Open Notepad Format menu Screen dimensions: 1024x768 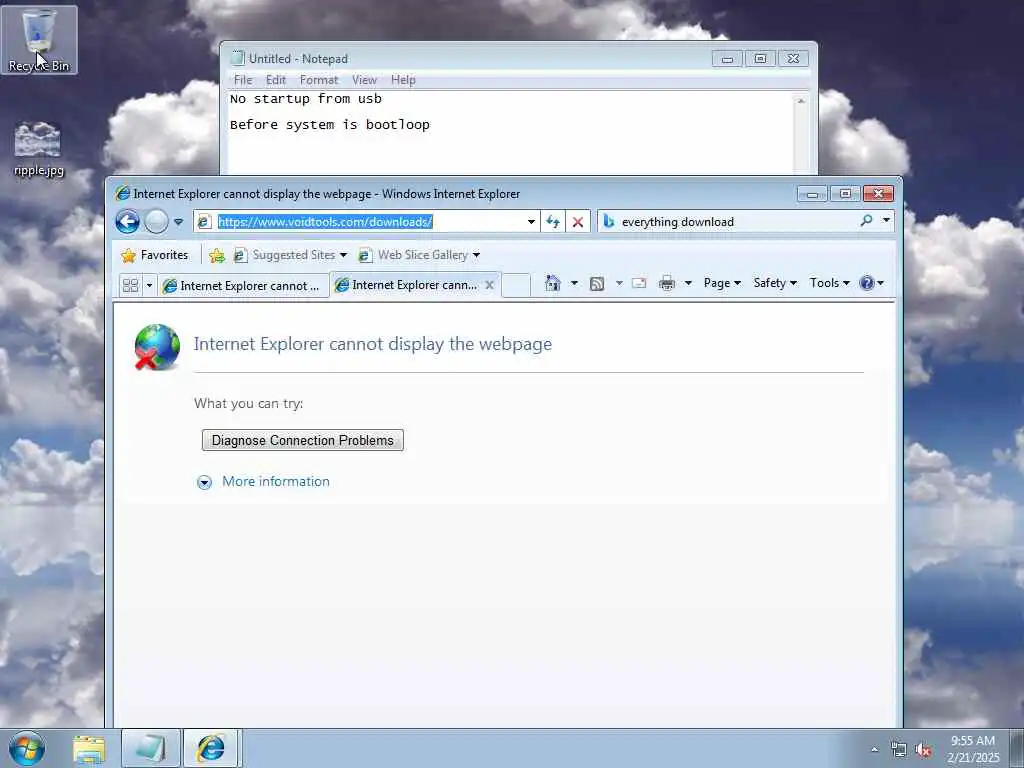pos(319,80)
